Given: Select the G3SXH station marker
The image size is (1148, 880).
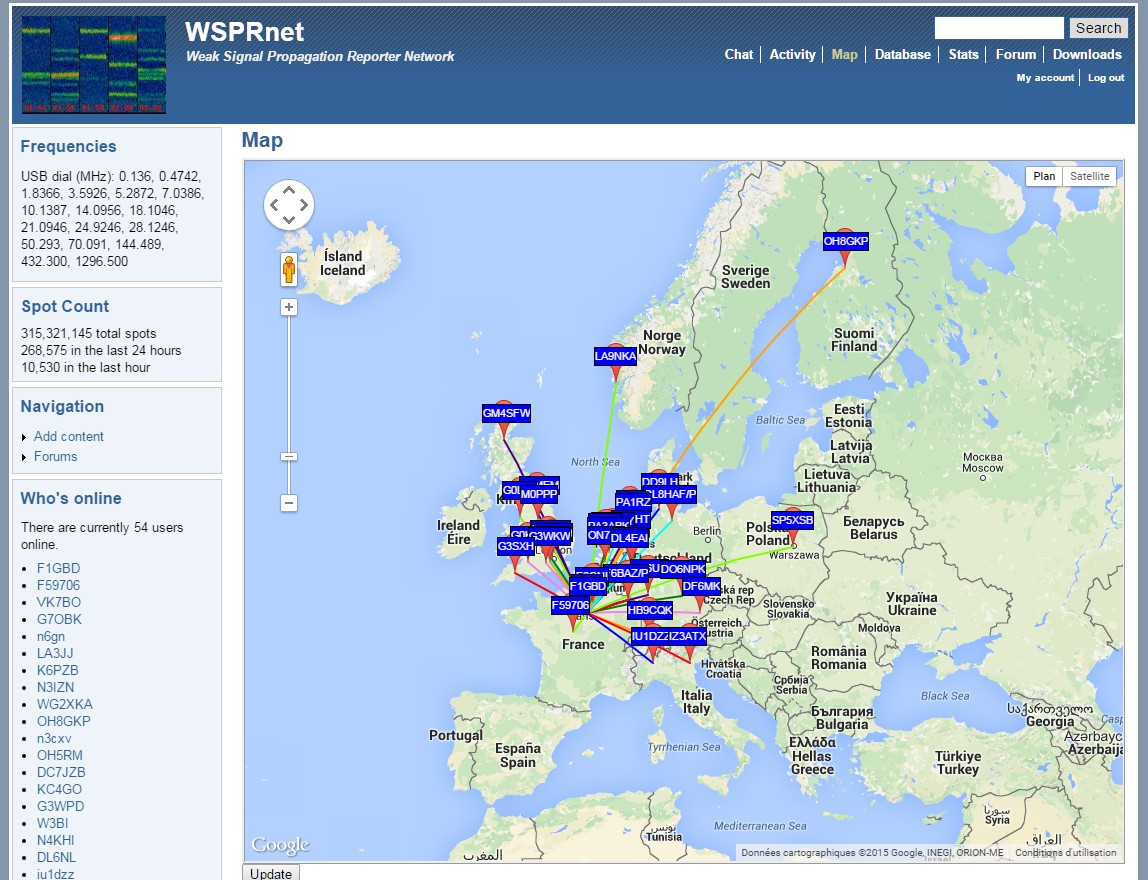Looking at the screenshot, I should coord(515,546).
